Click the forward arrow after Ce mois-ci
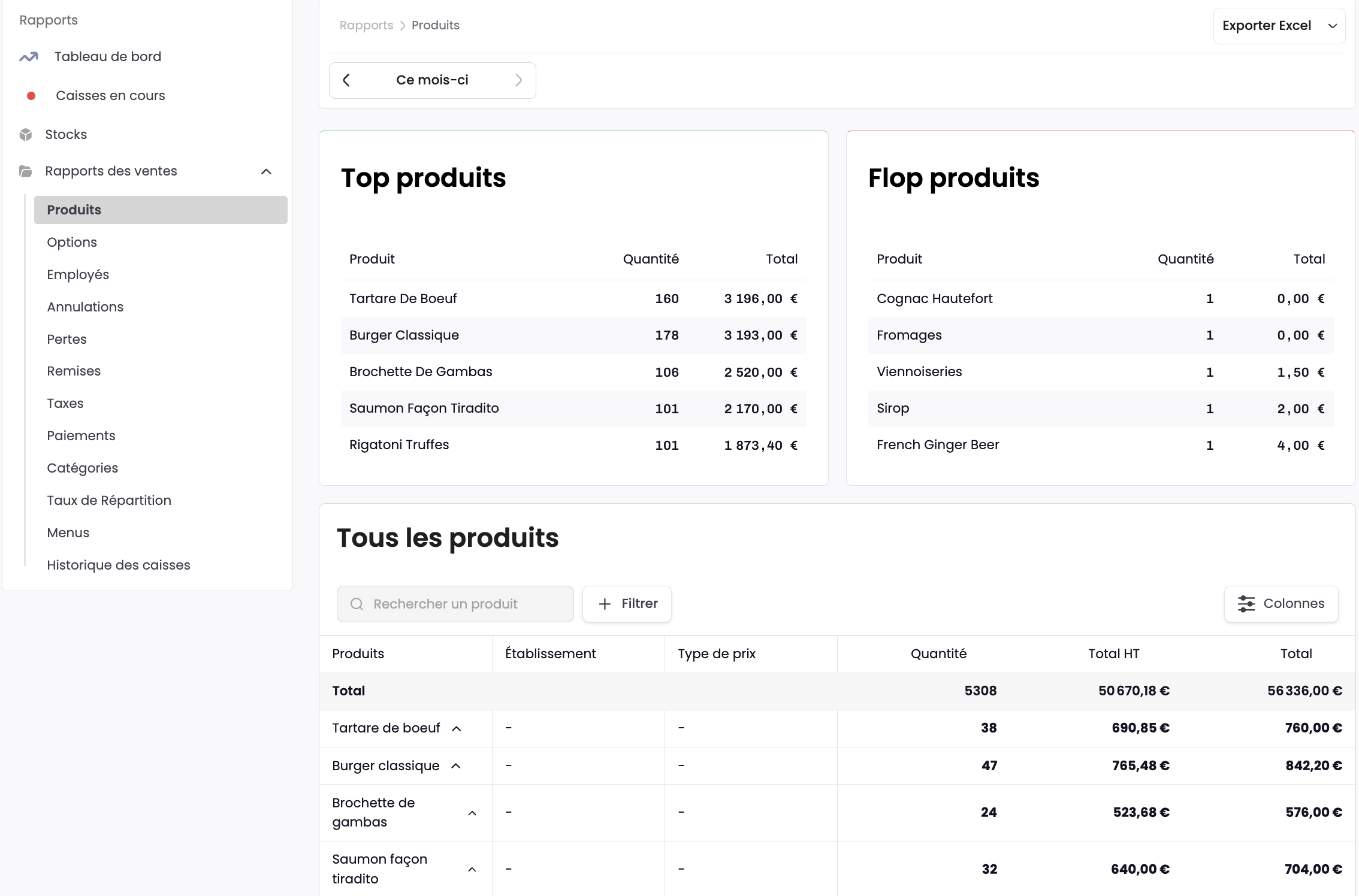Viewport: 1359px width, 896px height. (x=519, y=80)
